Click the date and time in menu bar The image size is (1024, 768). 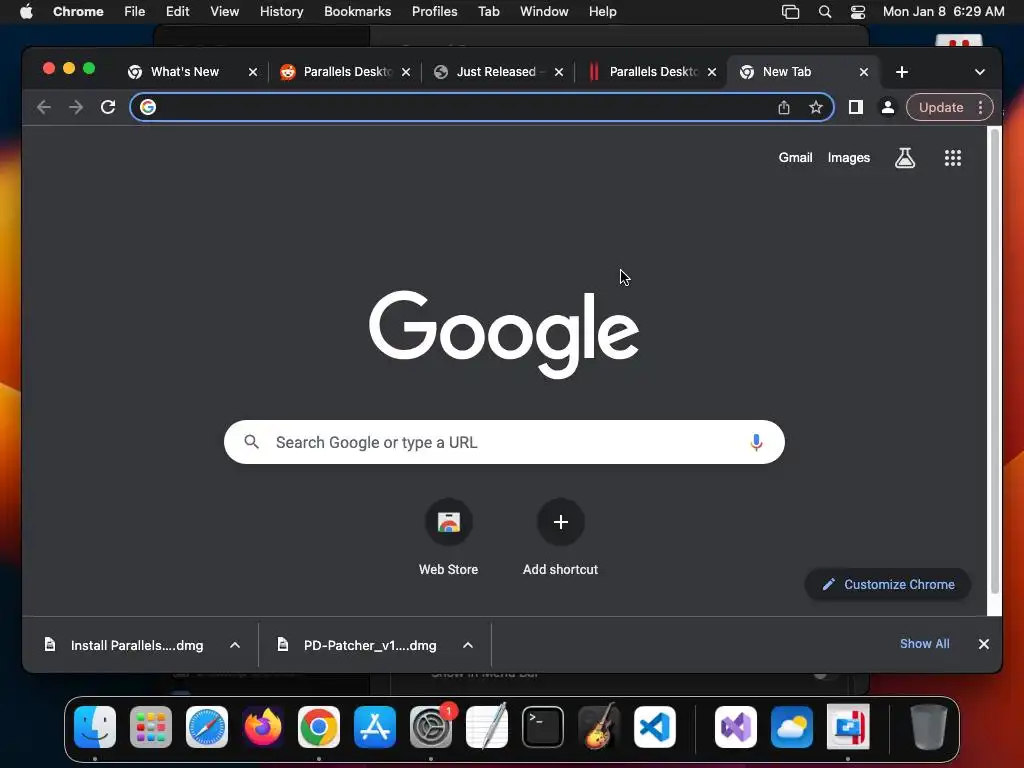943,12
